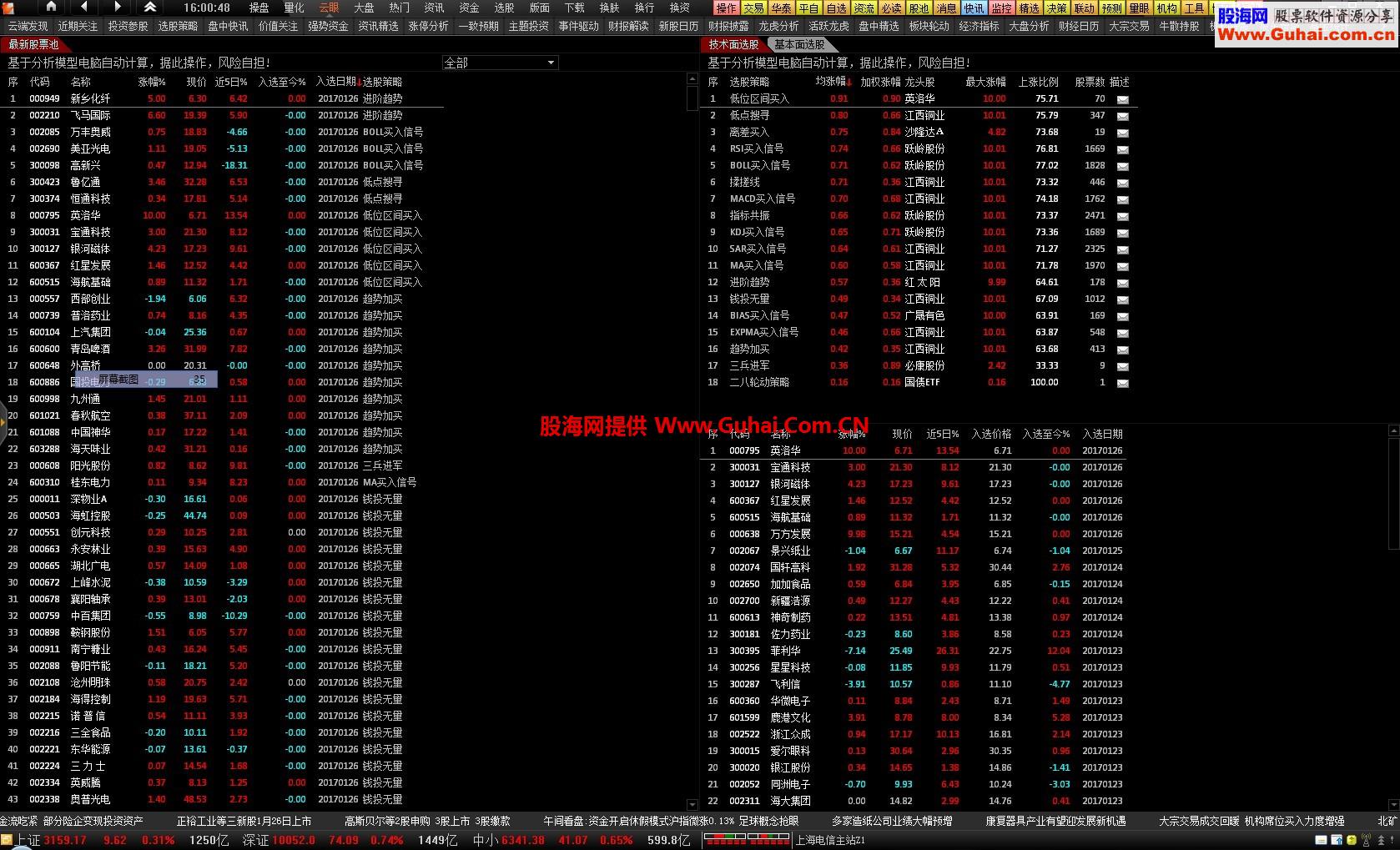Open the 资讯 menu

[x=434, y=8]
